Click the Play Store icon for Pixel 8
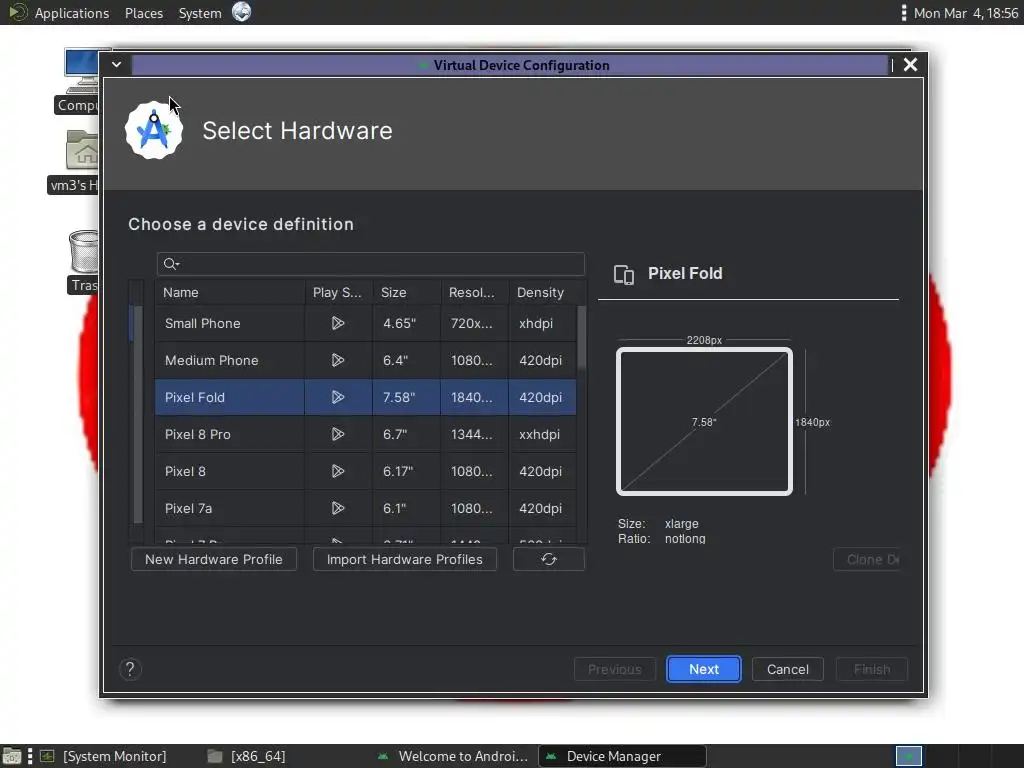1024x768 pixels. tap(338, 471)
